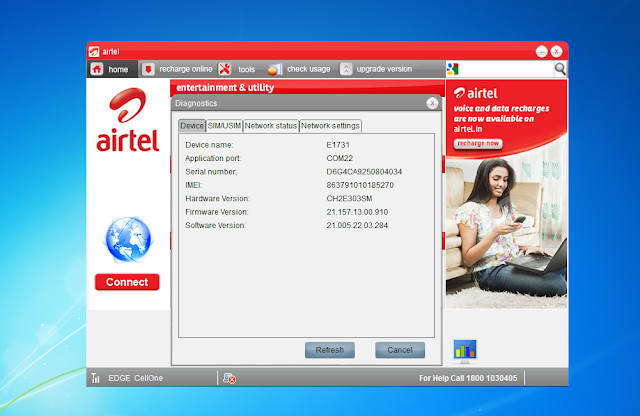Image resolution: width=640 pixels, height=416 pixels.
Task: Click the globe connection icon
Action: [x=128, y=240]
